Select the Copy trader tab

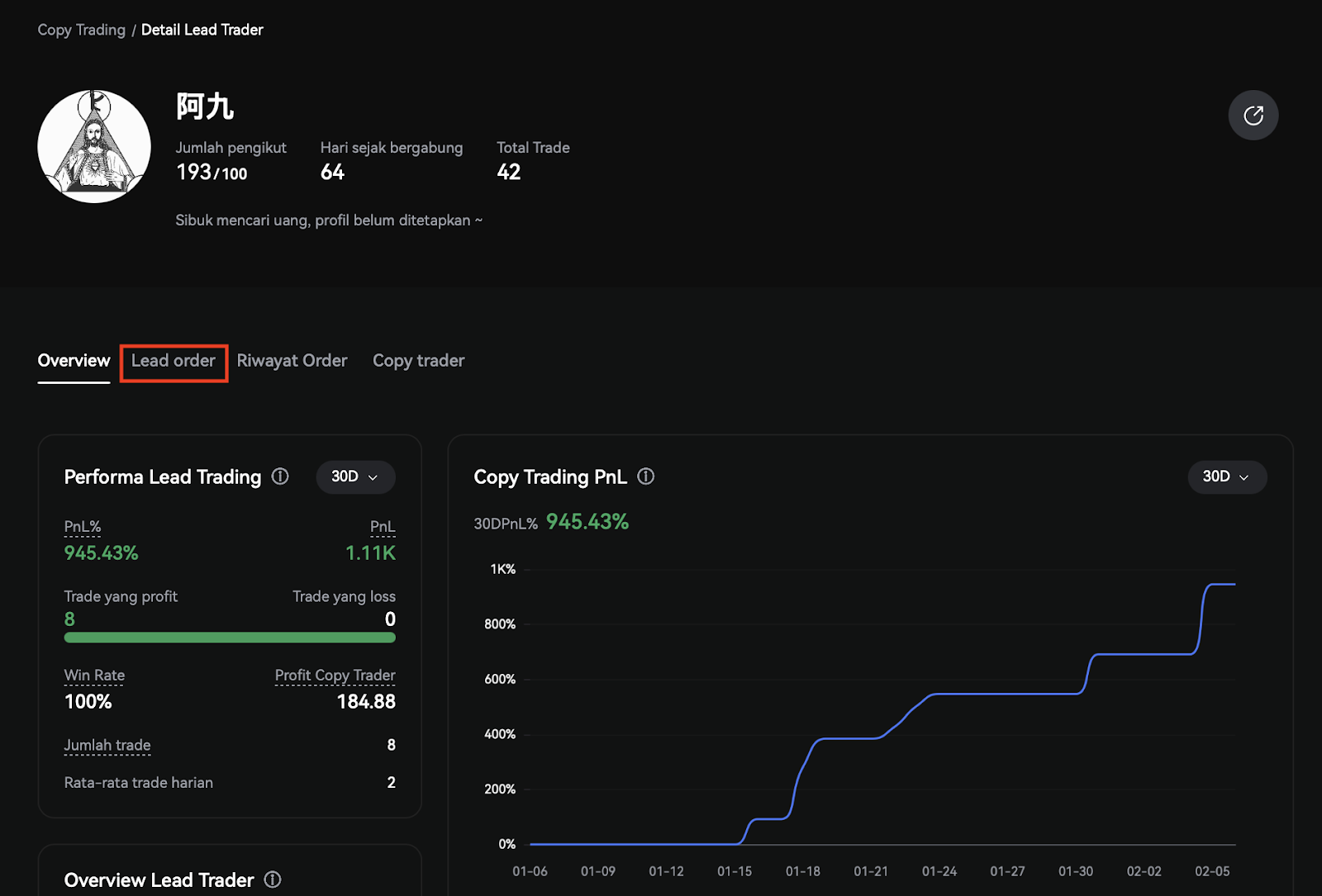(418, 362)
